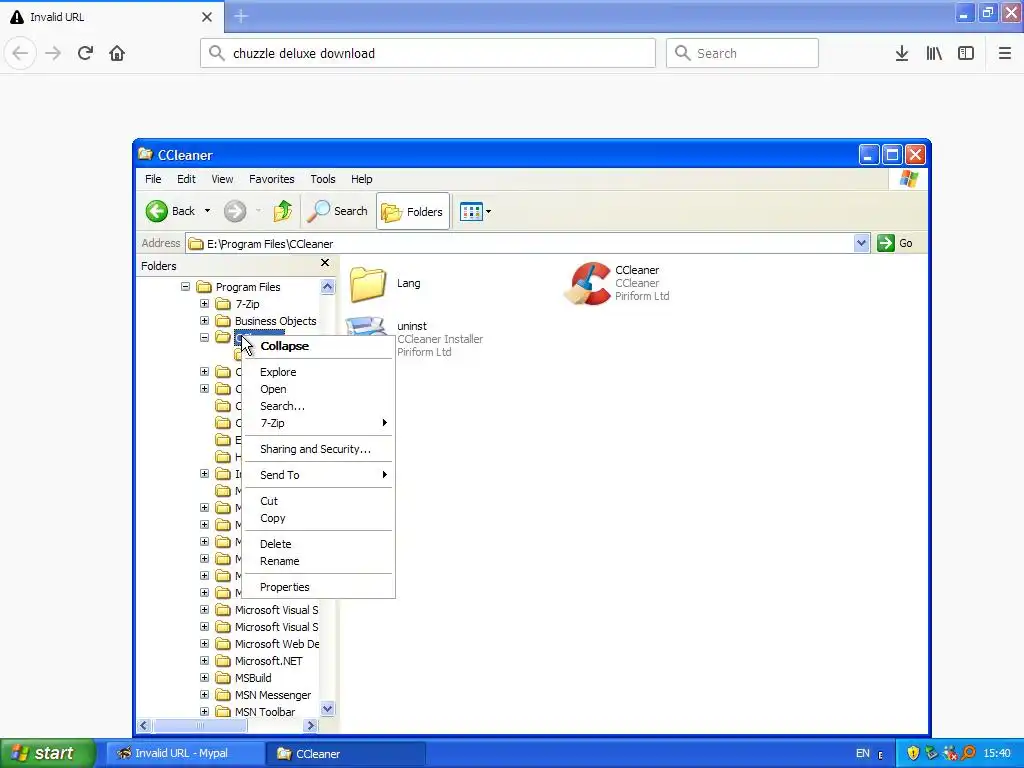Screen dimensions: 1024x768
Task: Open the File menu
Action: click(x=153, y=179)
